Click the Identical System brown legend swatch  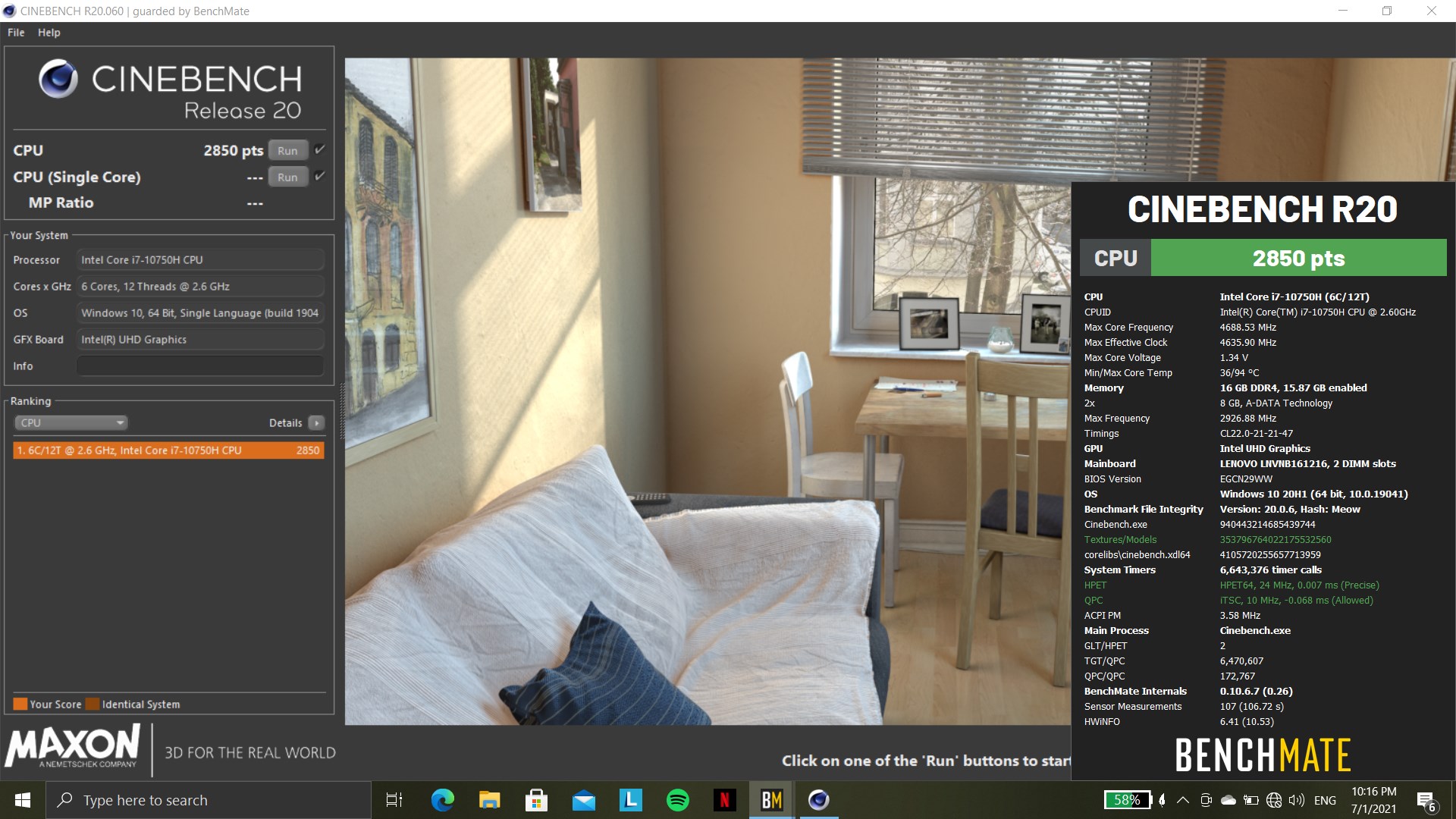93,704
